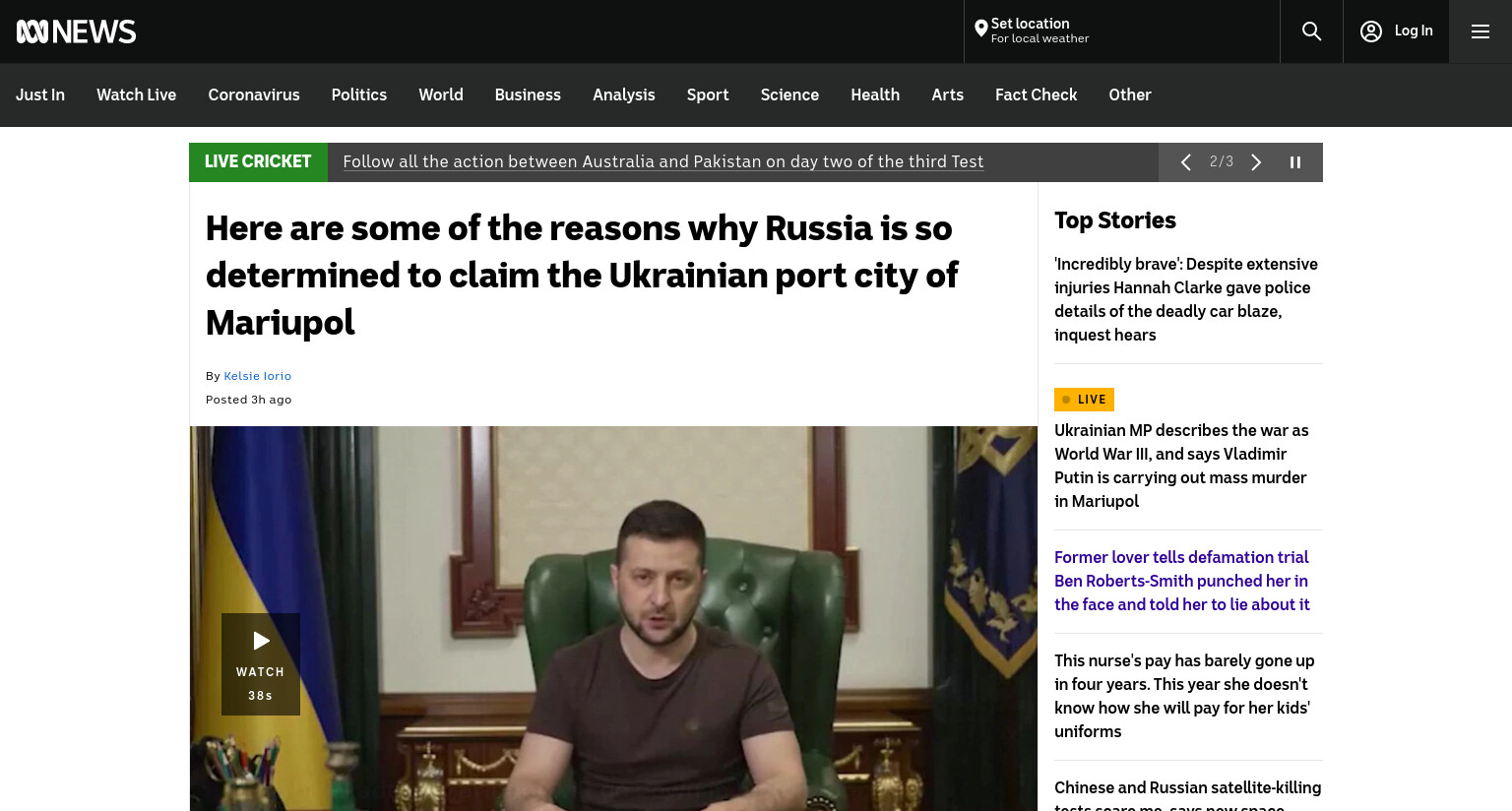The width and height of the screenshot is (1512, 811).
Task: Open the Other menu in navigation
Action: pos(1130,95)
